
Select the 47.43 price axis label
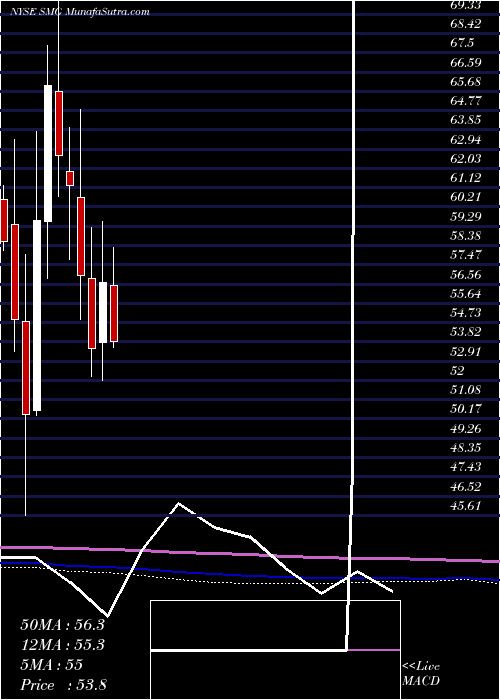[x=466, y=467]
